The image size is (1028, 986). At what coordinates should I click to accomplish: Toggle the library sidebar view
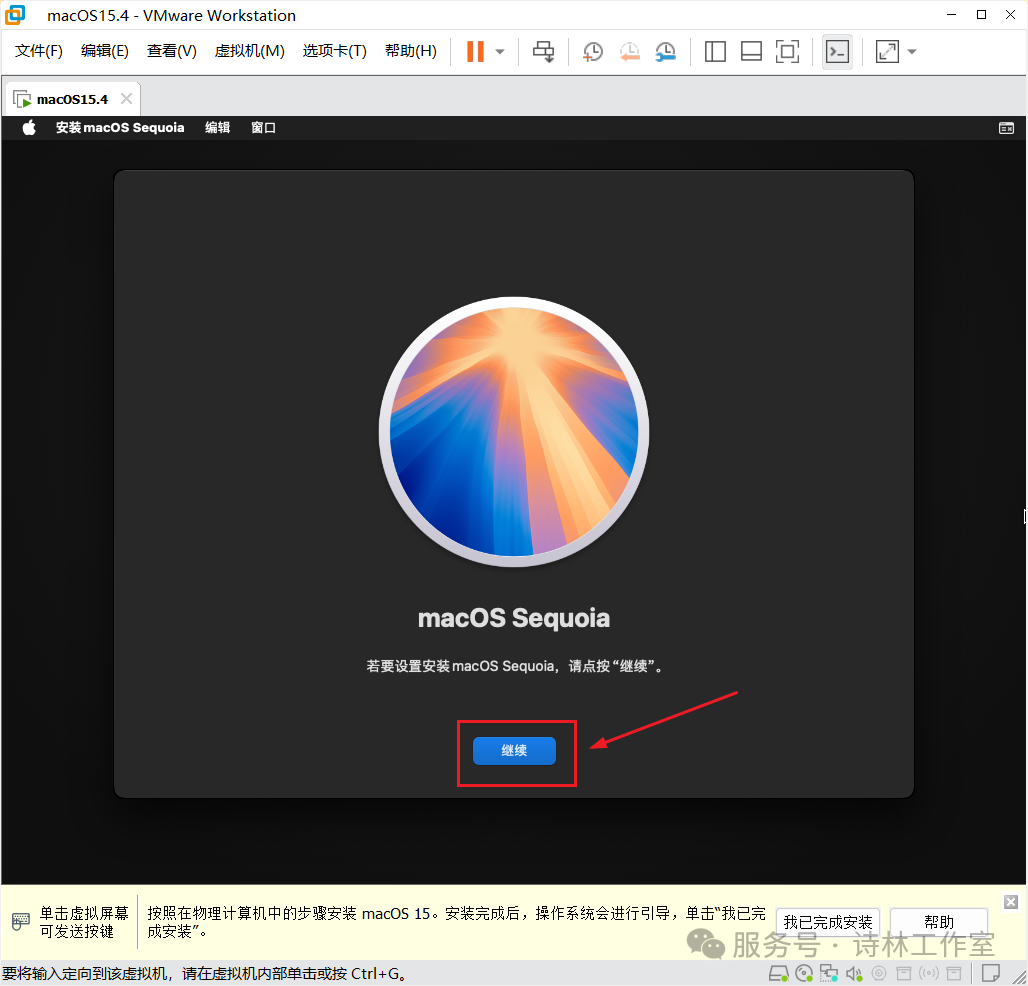(715, 51)
